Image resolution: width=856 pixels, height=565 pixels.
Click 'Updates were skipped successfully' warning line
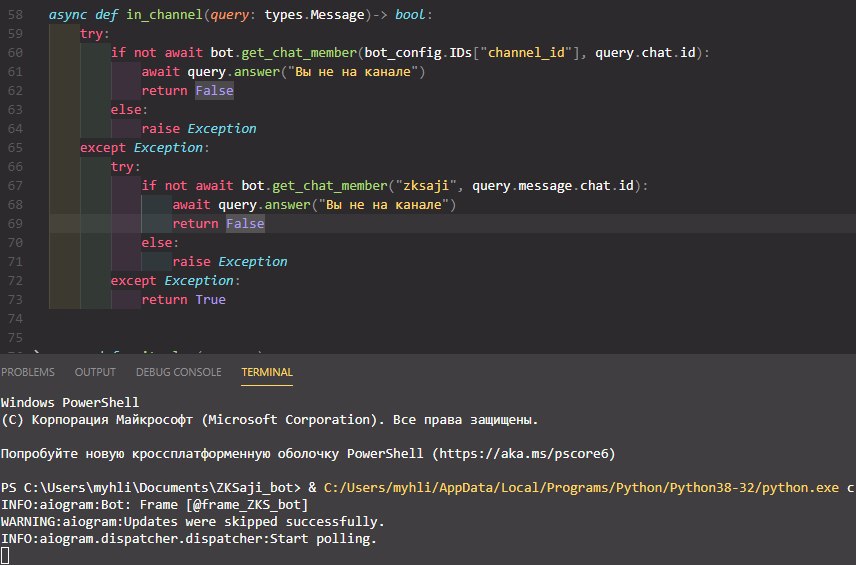tap(254, 522)
